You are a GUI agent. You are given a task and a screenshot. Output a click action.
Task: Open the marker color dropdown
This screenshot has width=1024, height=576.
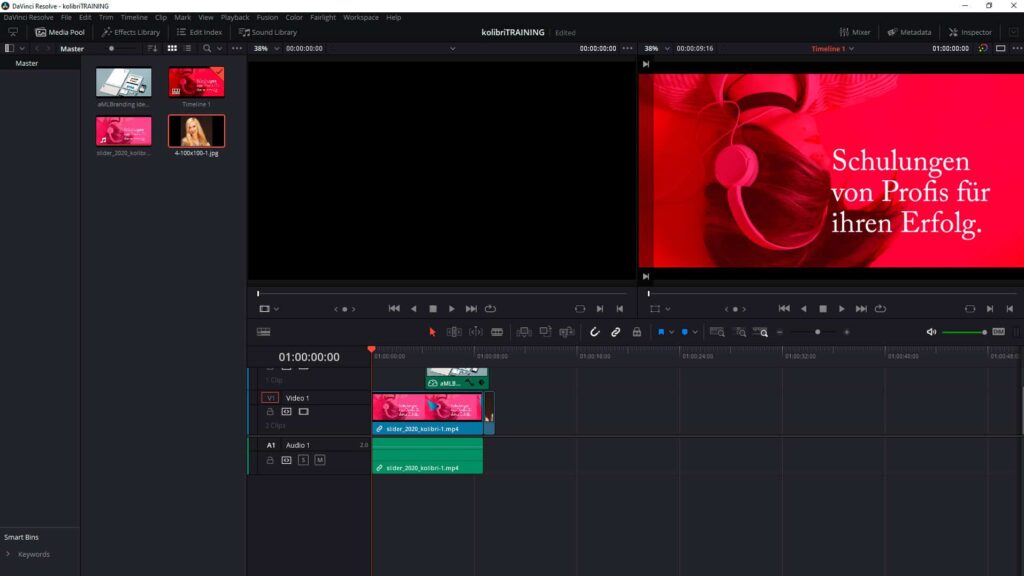(x=695, y=332)
